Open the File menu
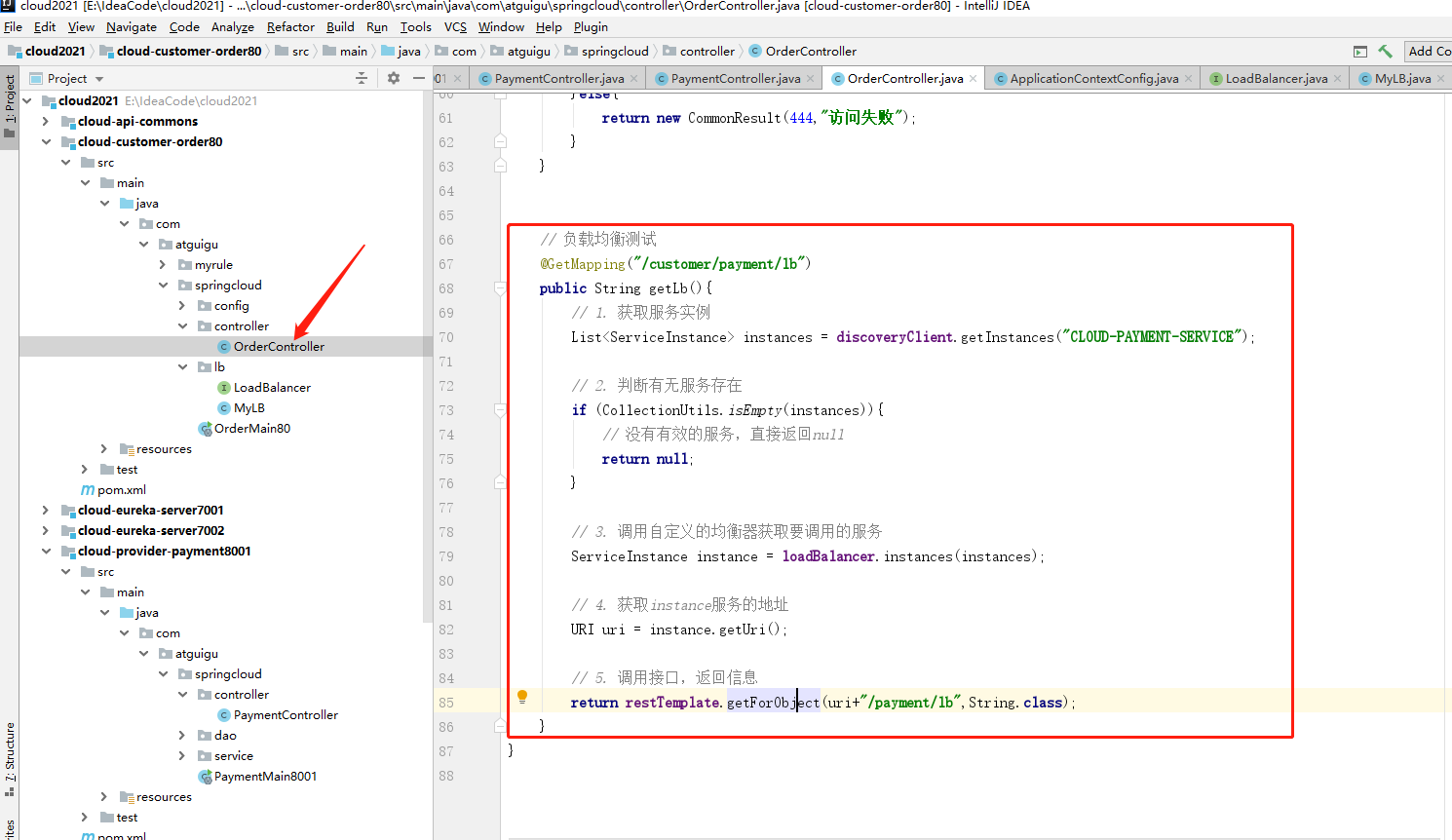 [x=13, y=27]
